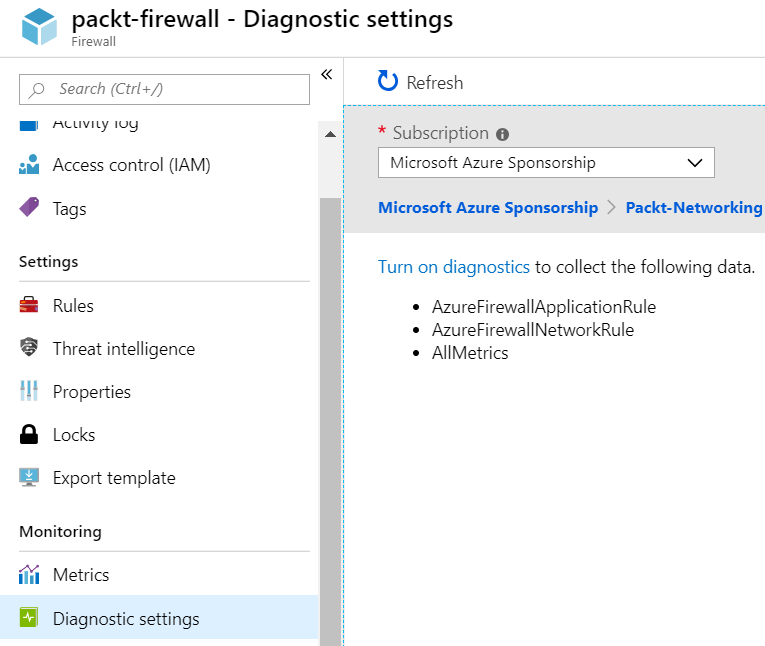Click the Locks padlock icon
This screenshot has height=646, width=765.
(30, 435)
